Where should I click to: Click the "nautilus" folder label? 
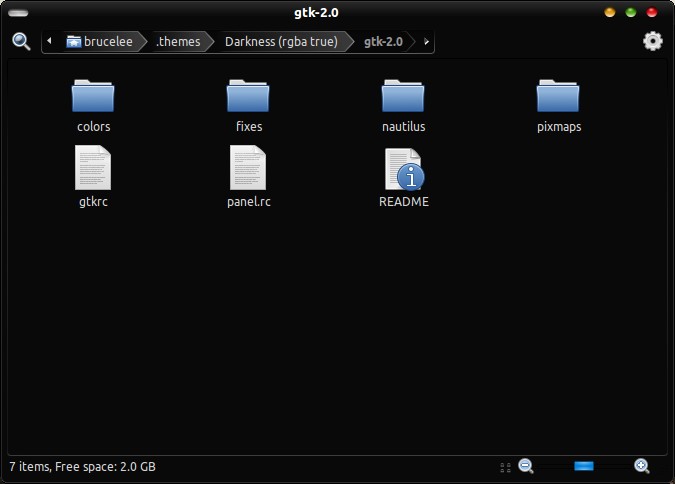pyautogui.click(x=404, y=127)
